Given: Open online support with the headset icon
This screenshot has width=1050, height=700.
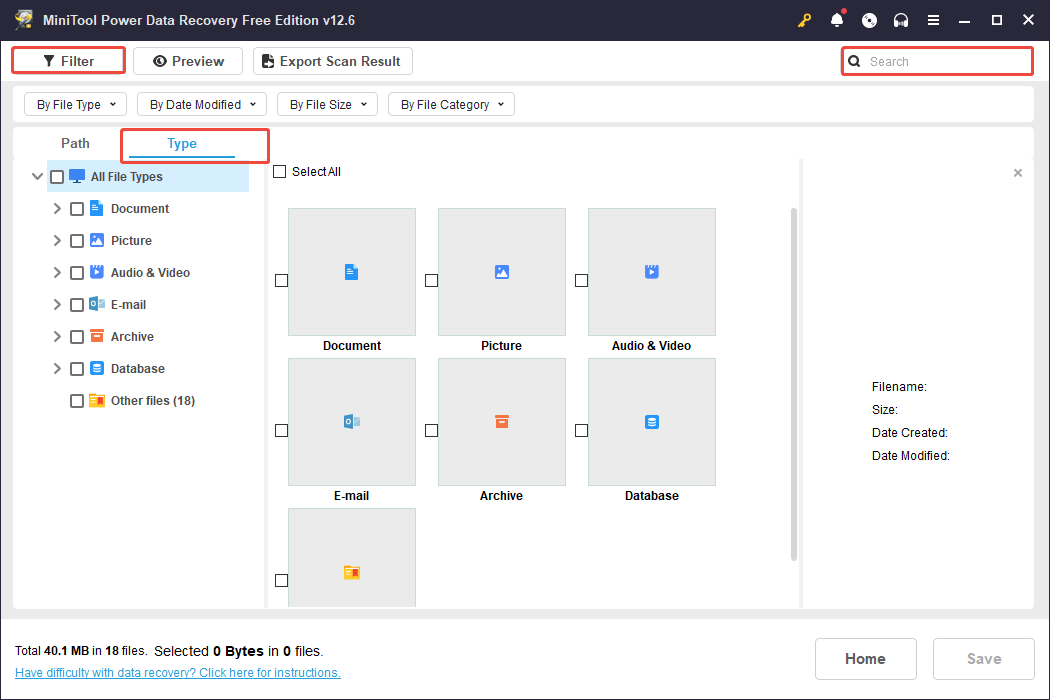Looking at the screenshot, I should [x=901, y=19].
